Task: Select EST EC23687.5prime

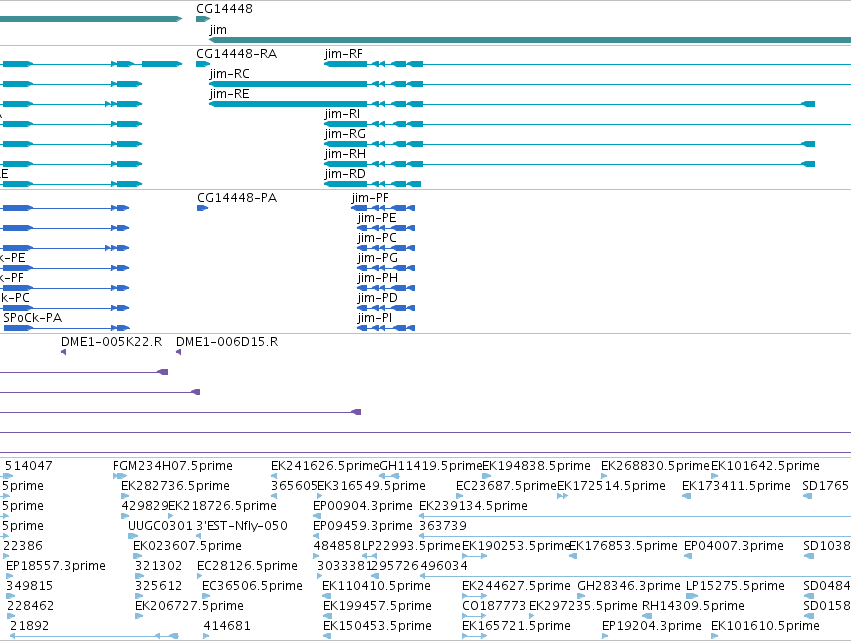Action: pos(506,486)
